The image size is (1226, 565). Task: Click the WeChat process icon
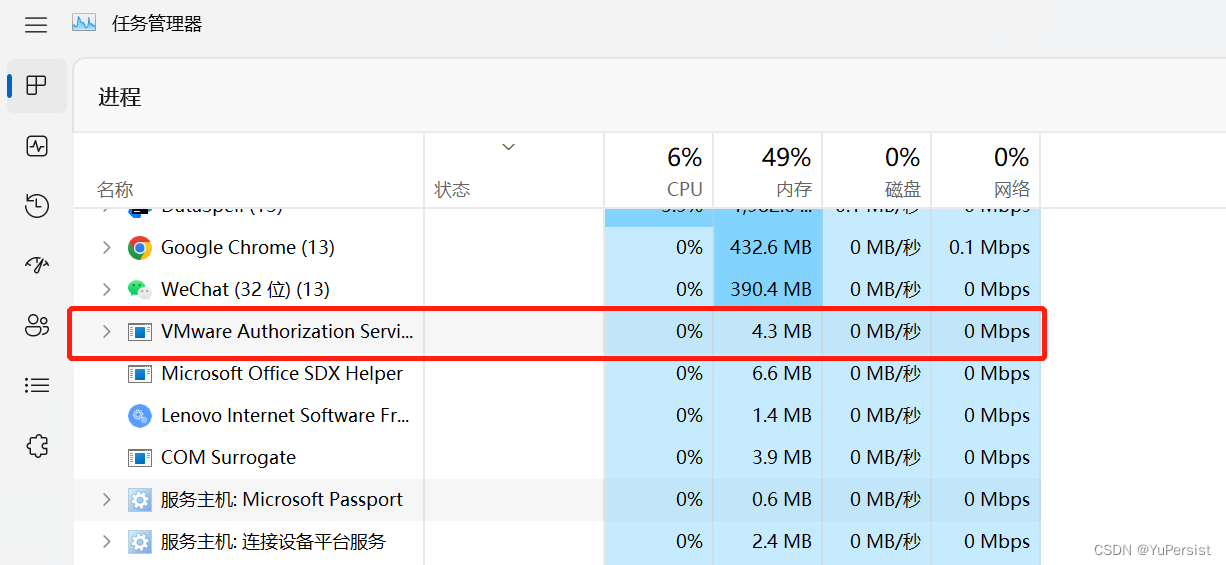(140, 290)
